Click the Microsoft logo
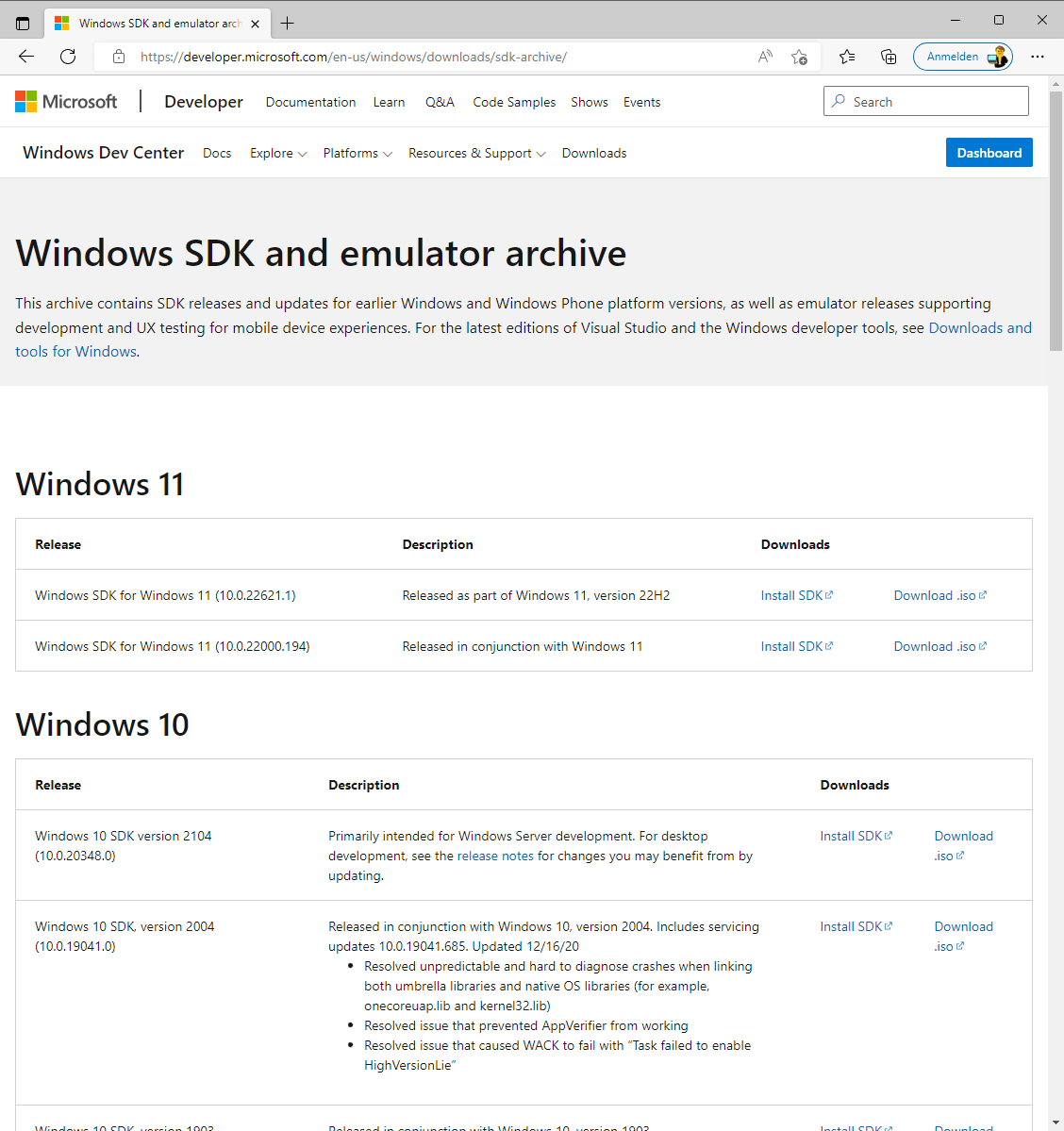This screenshot has width=1064, height=1131. click(66, 102)
